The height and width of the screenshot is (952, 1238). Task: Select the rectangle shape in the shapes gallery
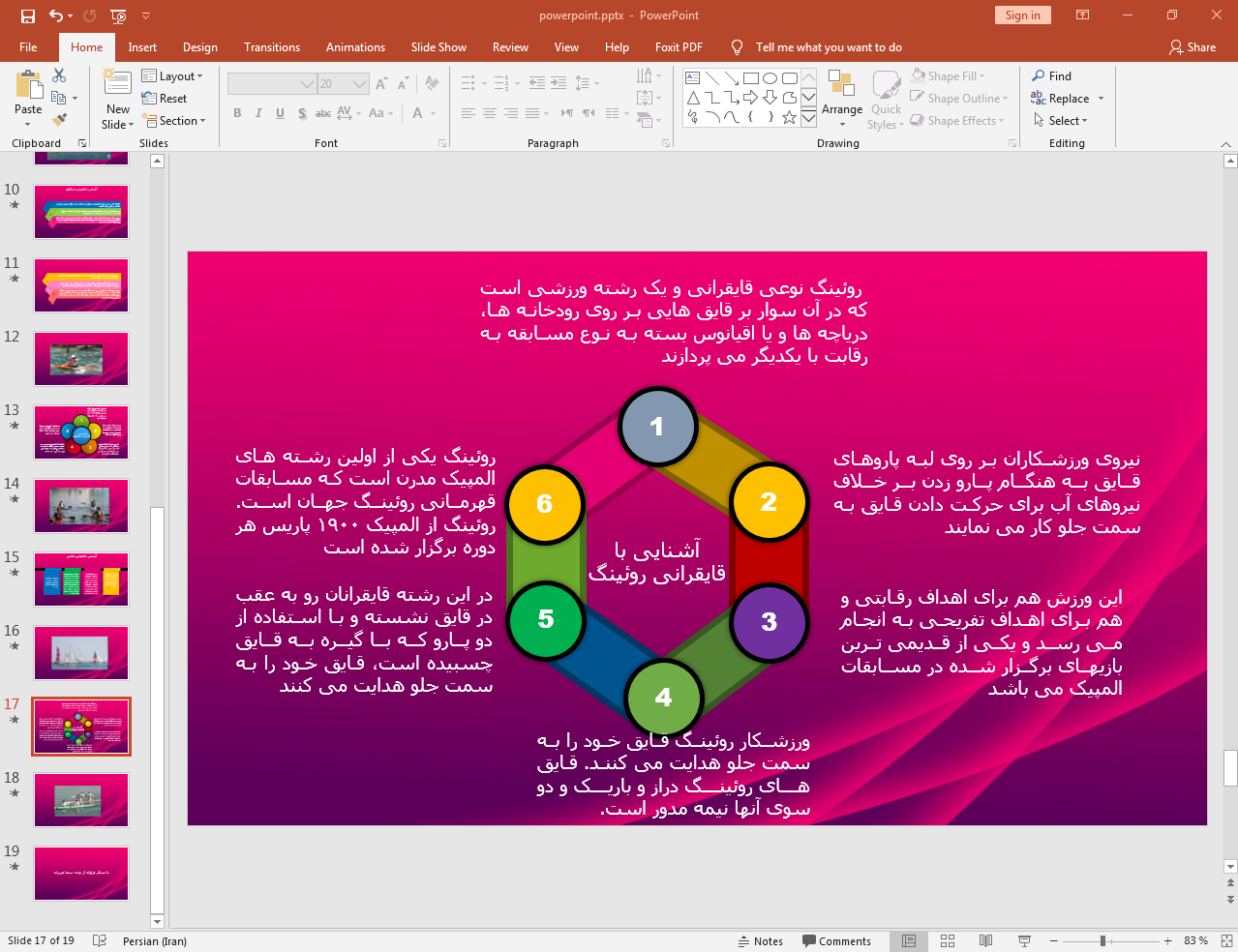tap(750, 78)
